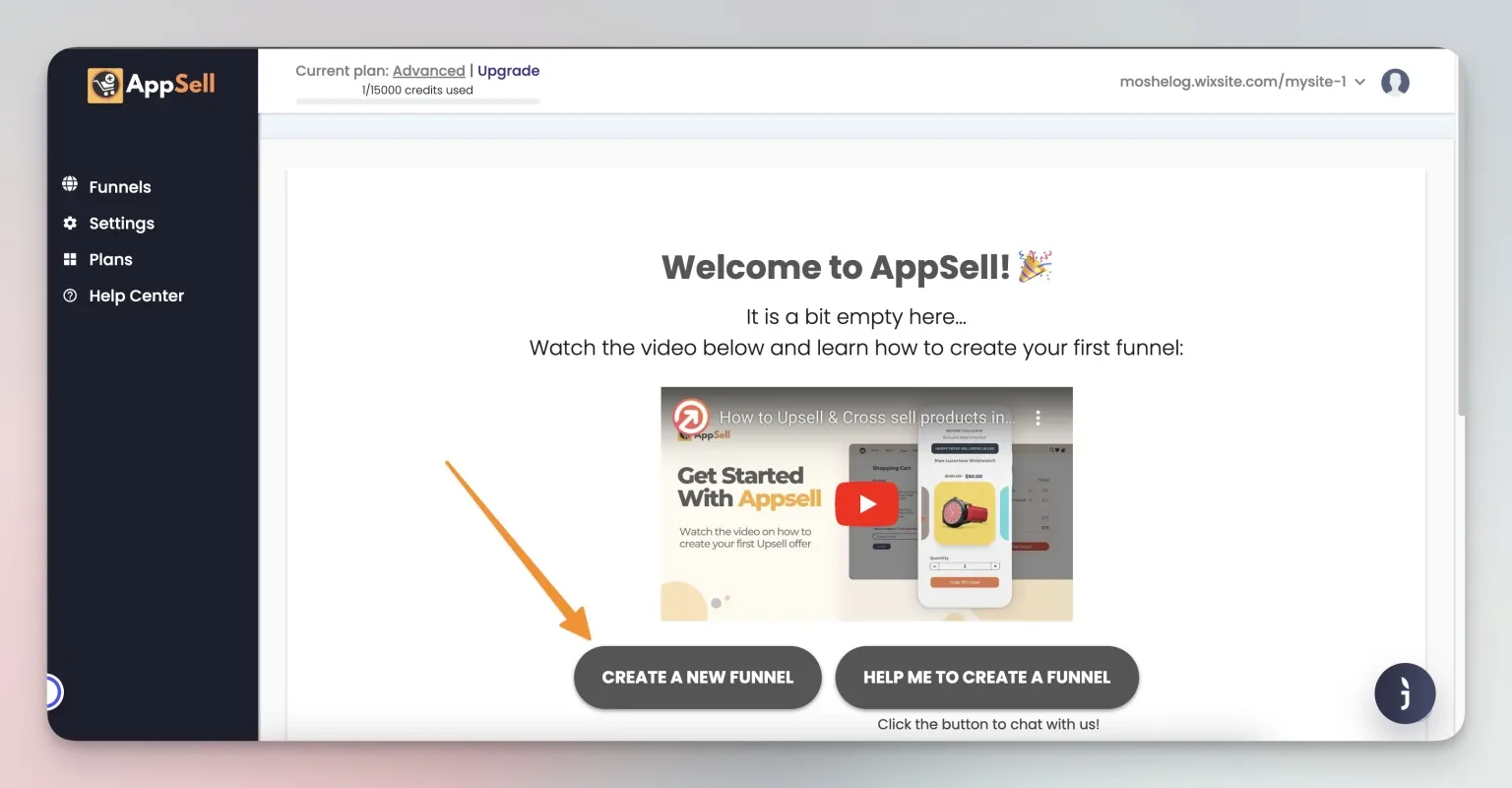
Task: Click the gear icon beside Settings
Action: (70, 223)
